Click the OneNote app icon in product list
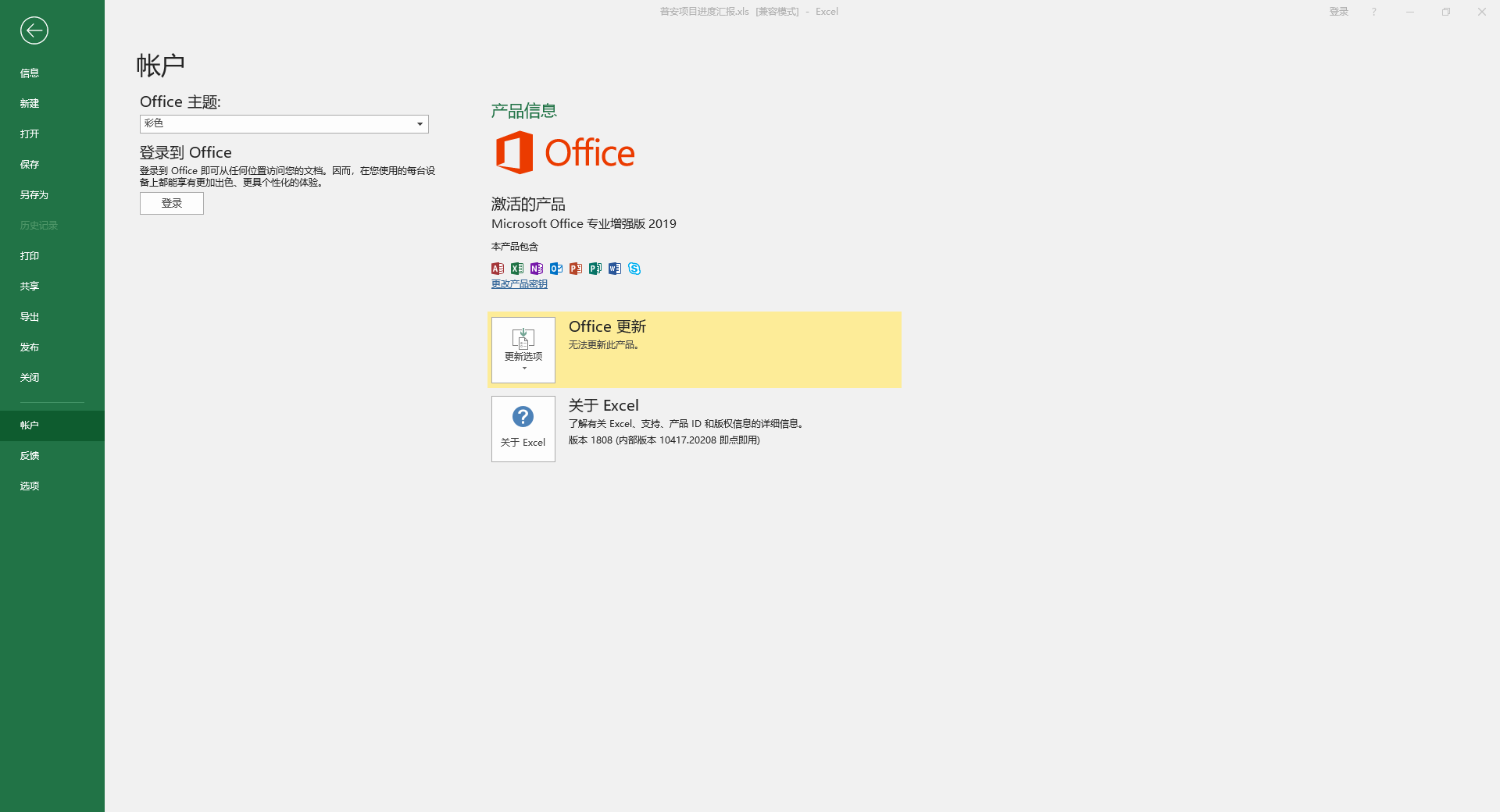Image resolution: width=1500 pixels, height=812 pixels. (537, 269)
